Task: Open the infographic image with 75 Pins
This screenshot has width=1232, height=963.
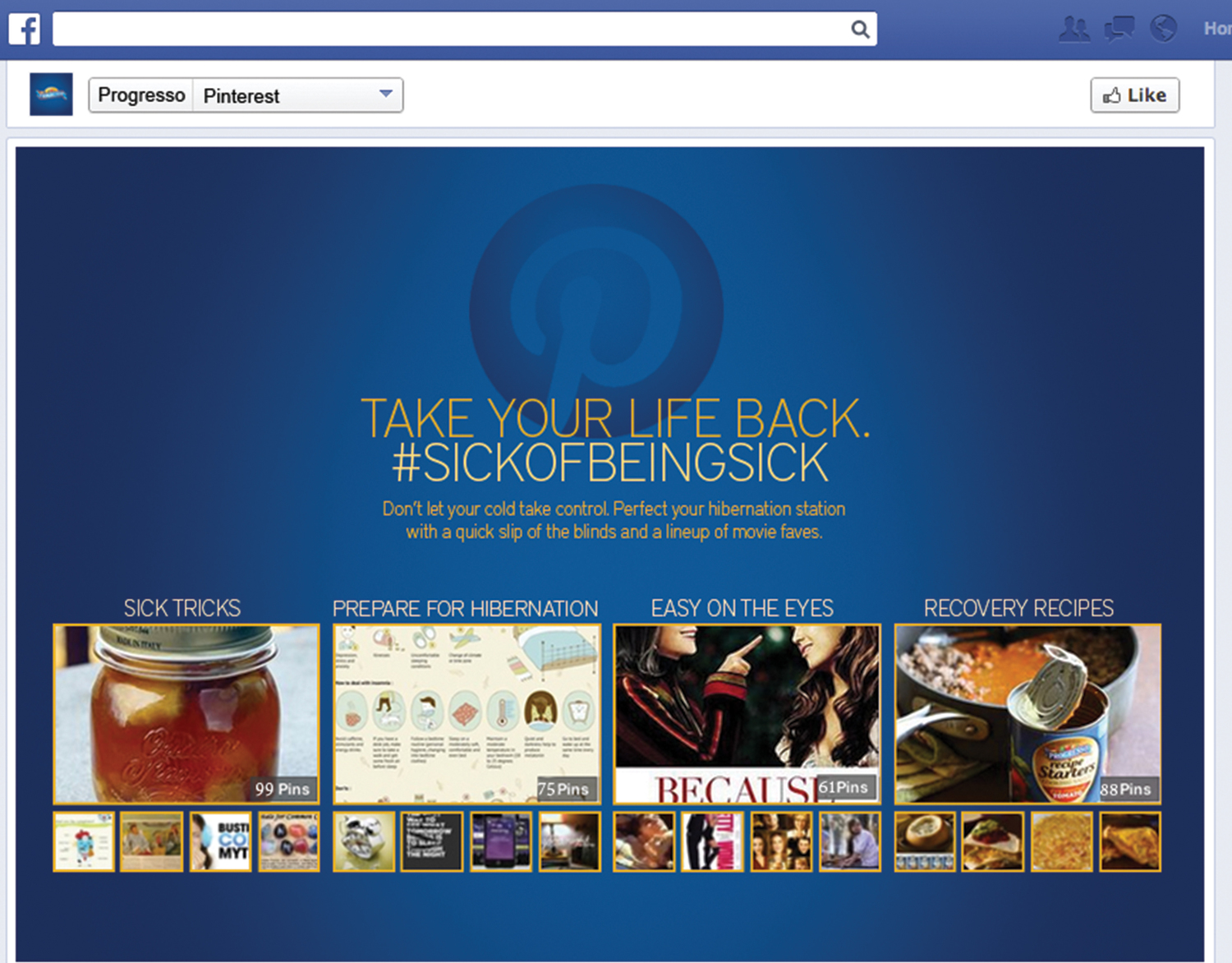Action: click(467, 714)
